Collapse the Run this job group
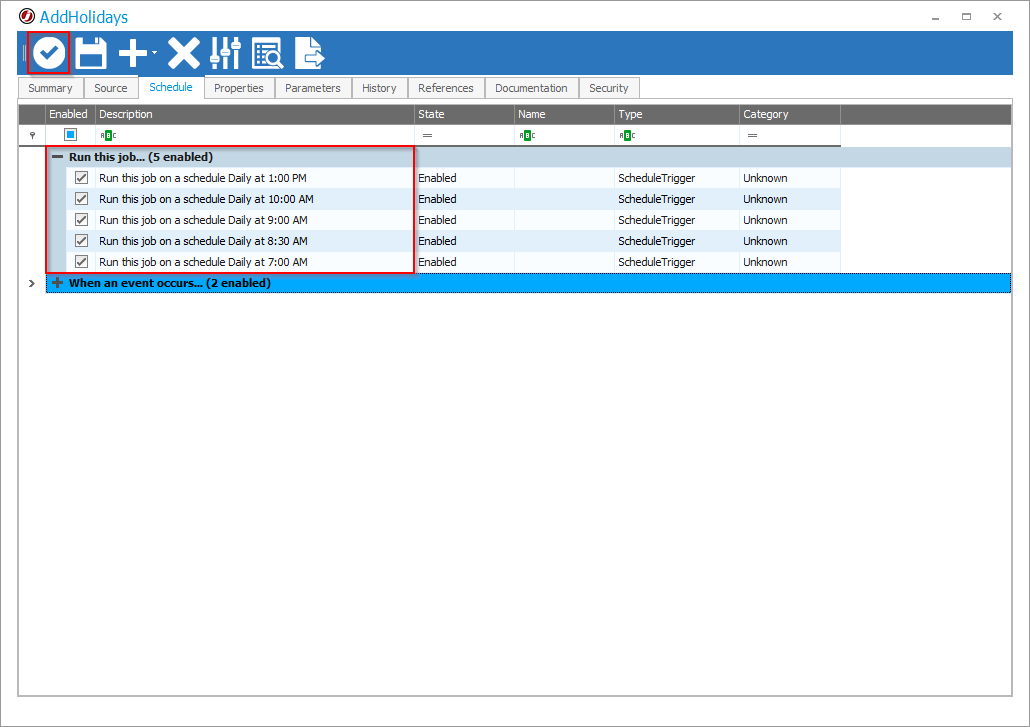The width and height of the screenshot is (1030, 727). pyautogui.click(x=60, y=156)
